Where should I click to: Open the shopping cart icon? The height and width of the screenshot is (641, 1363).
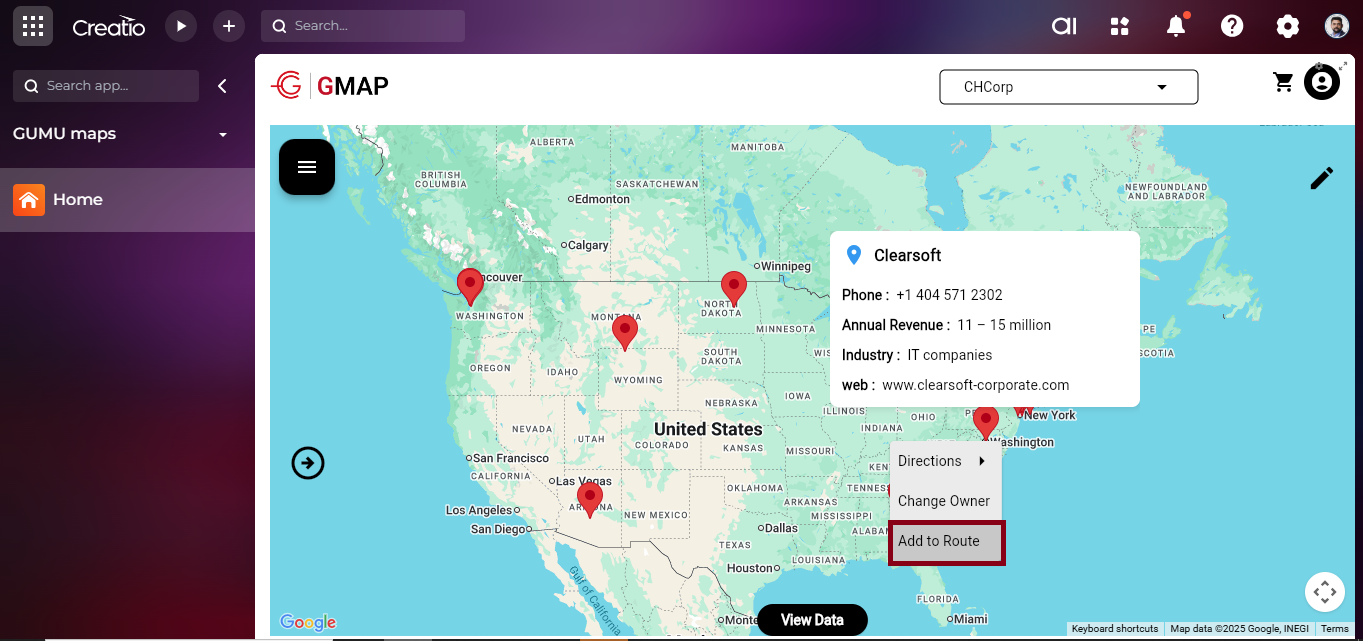point(1283,83)
